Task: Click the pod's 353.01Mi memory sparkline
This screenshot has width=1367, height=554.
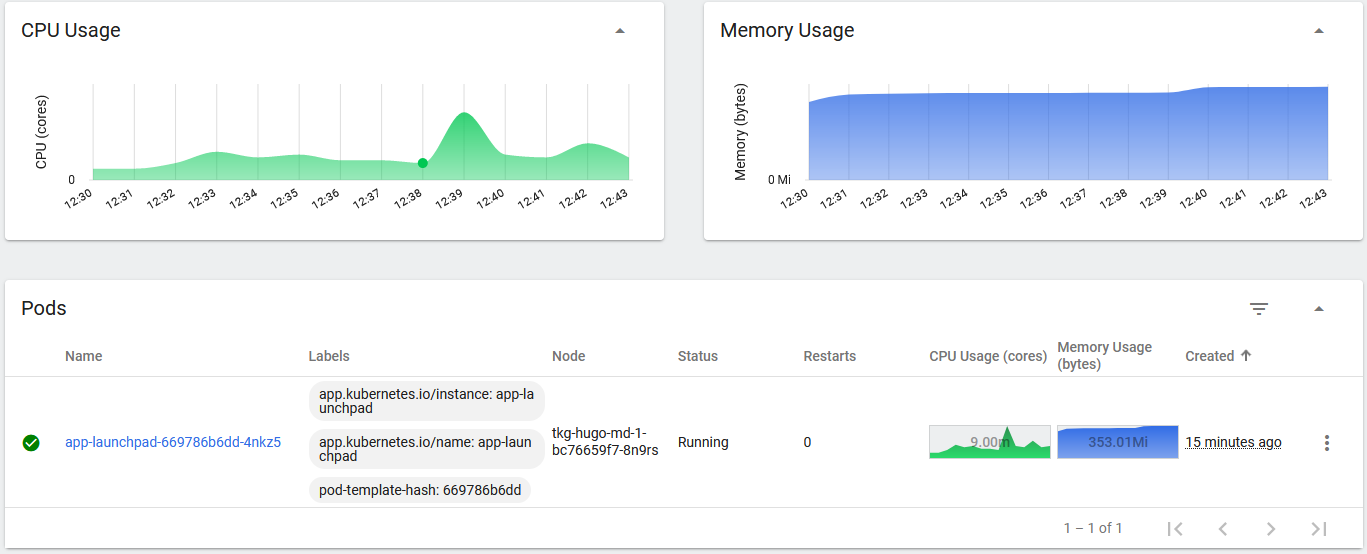Action: pyautogui.click(x=1117, y=442)
